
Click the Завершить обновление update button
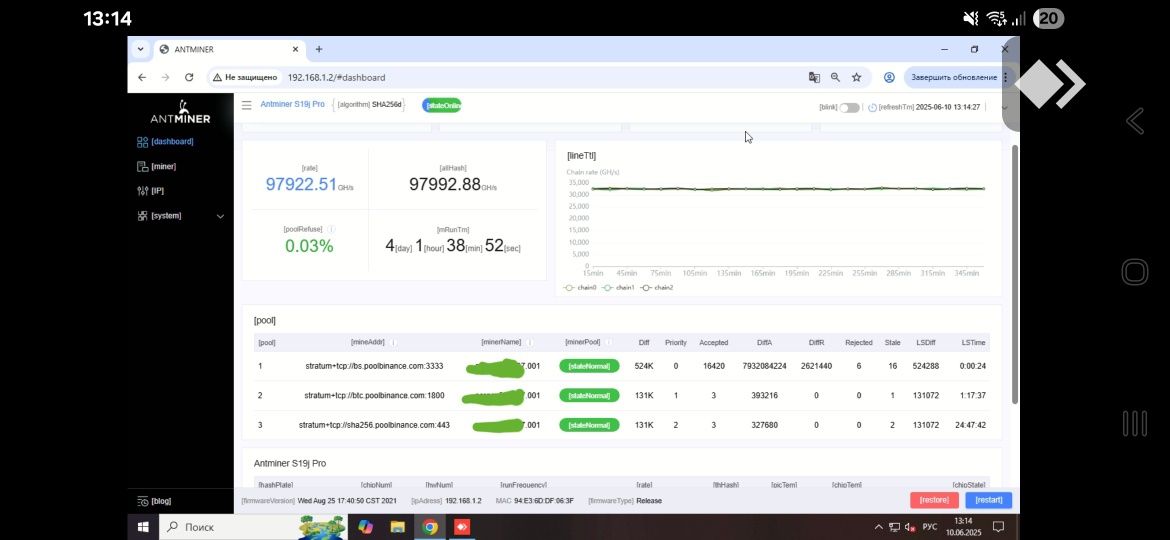953,78
